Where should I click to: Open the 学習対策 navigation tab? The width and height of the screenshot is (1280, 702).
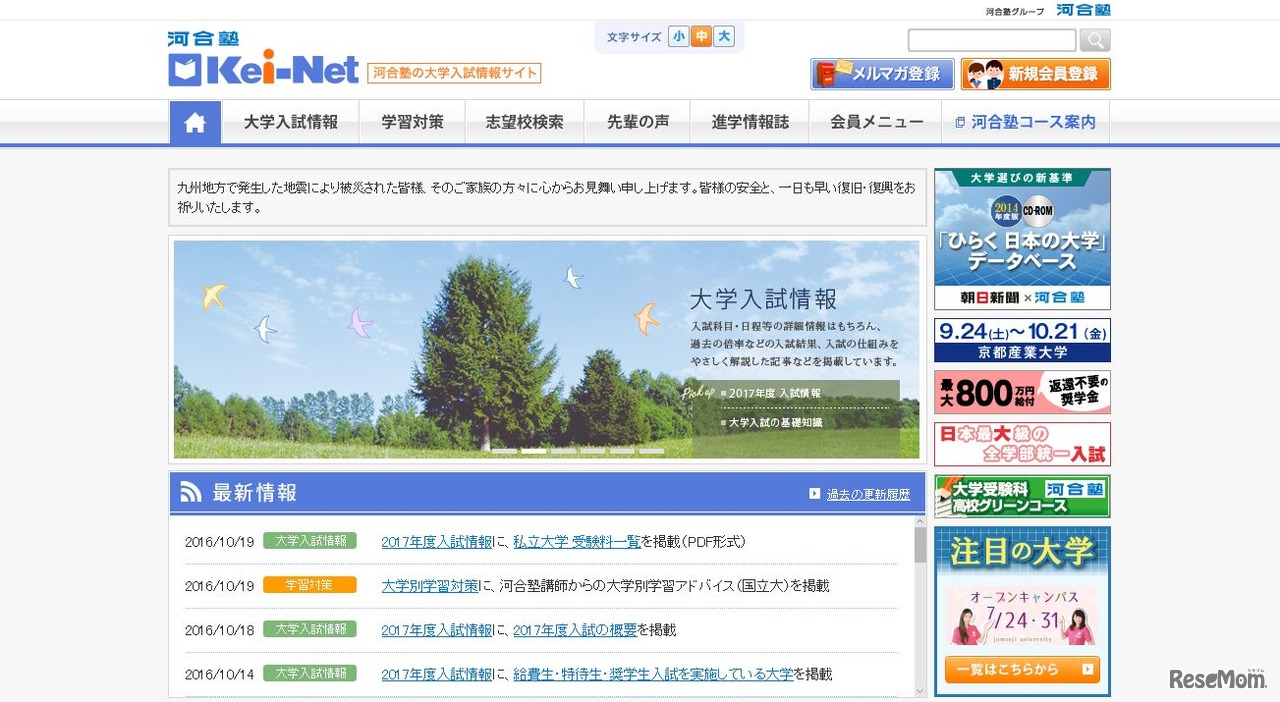click(x=411, y=121)
